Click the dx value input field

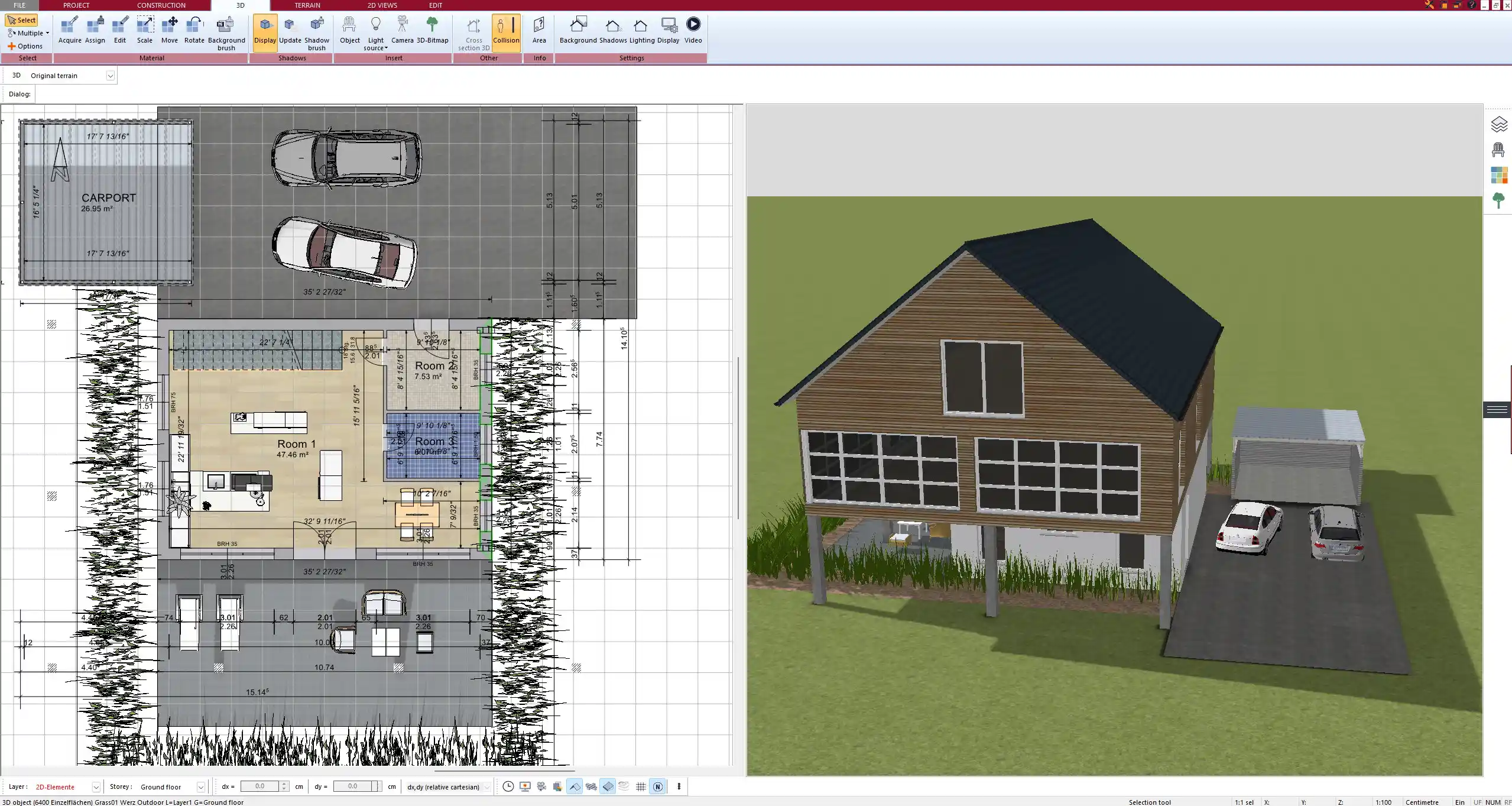point(259,786)
